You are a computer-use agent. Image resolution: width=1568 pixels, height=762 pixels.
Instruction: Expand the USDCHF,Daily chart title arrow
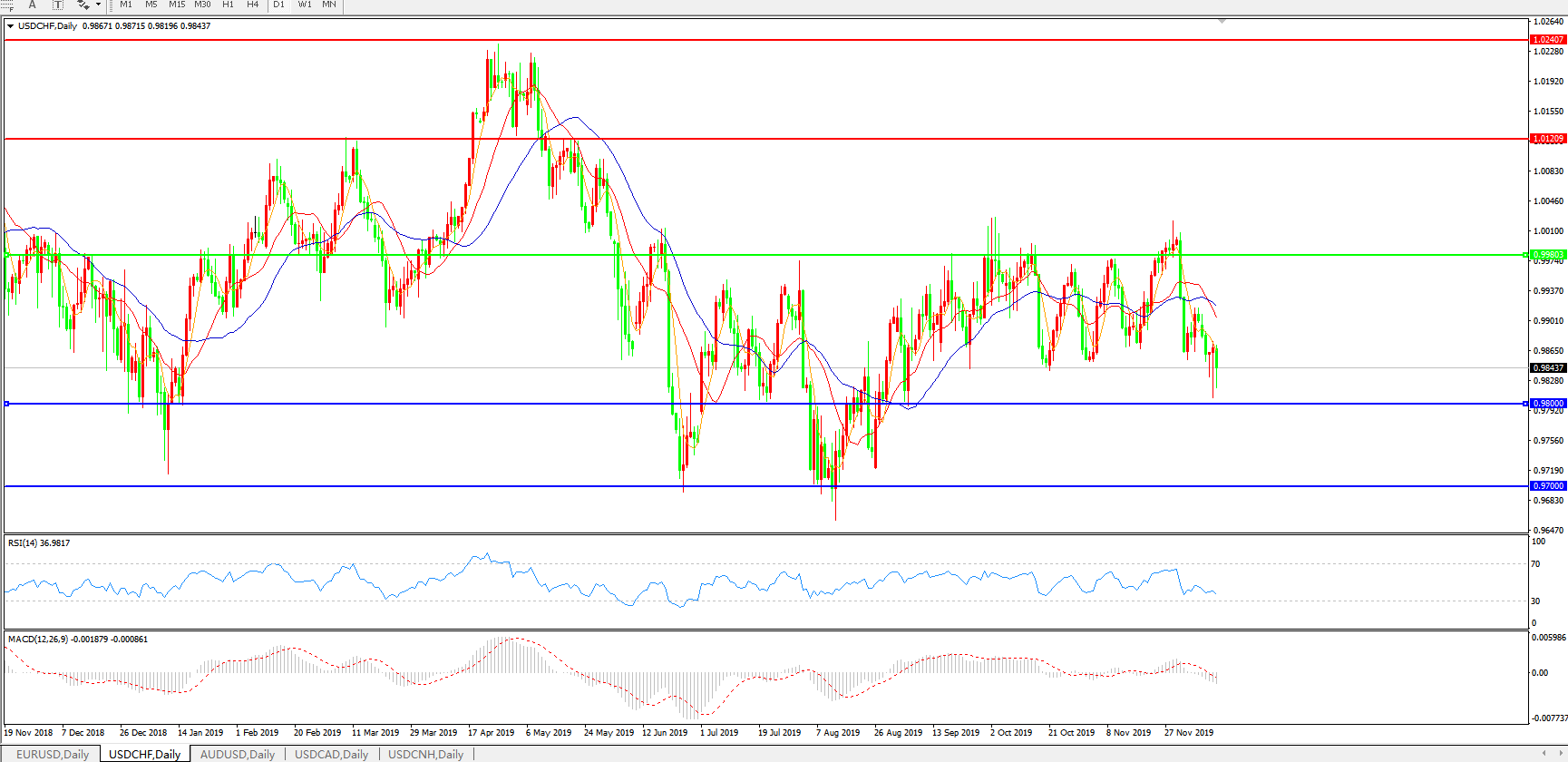pos(11,26)
